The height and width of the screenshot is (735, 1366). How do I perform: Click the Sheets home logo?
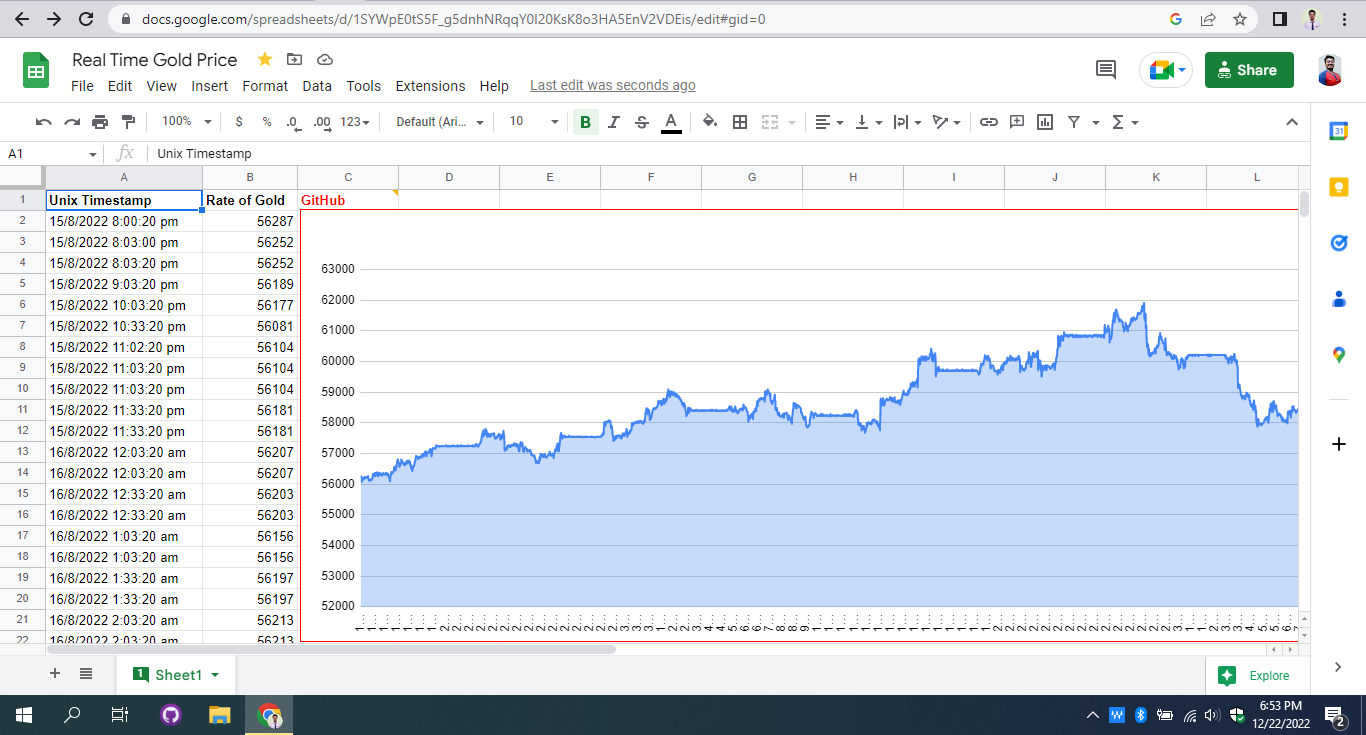(x=36, y=70)
